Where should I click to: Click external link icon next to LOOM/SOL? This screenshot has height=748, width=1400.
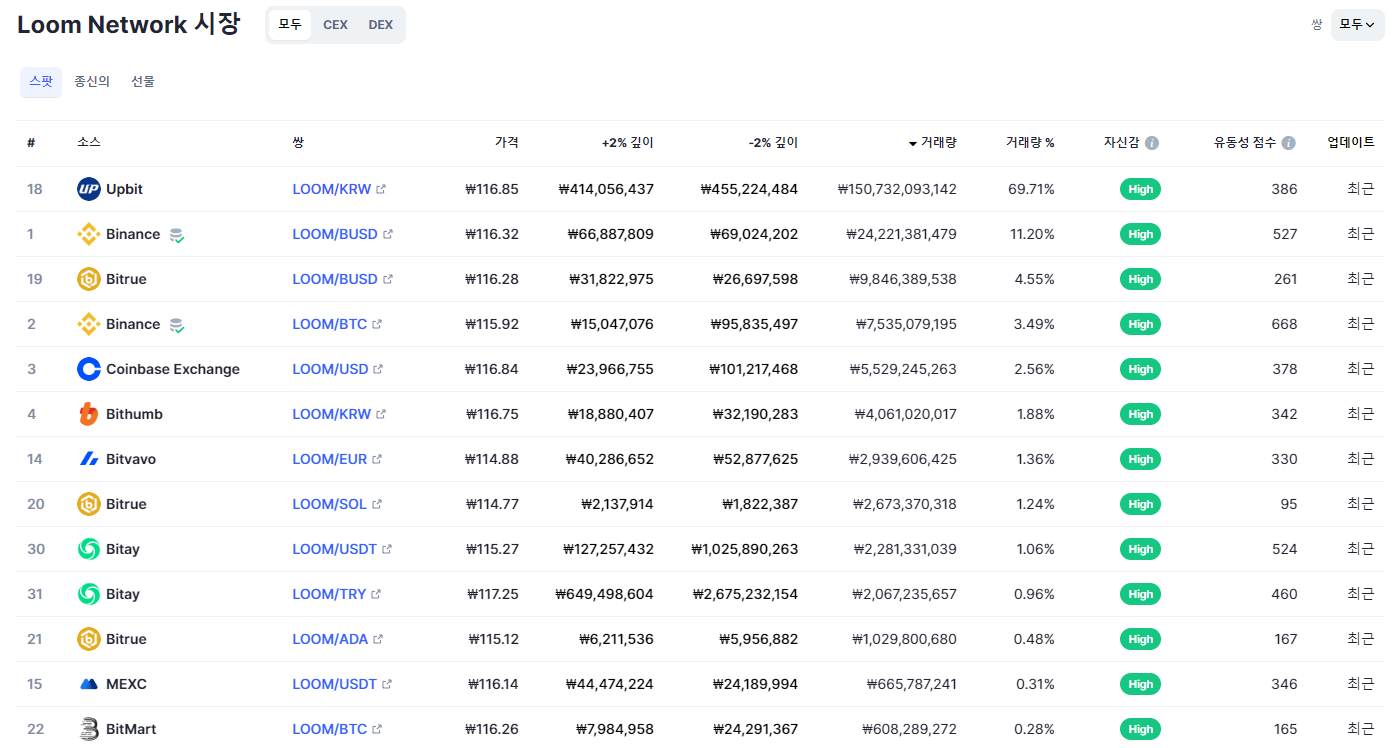[377, 504]
